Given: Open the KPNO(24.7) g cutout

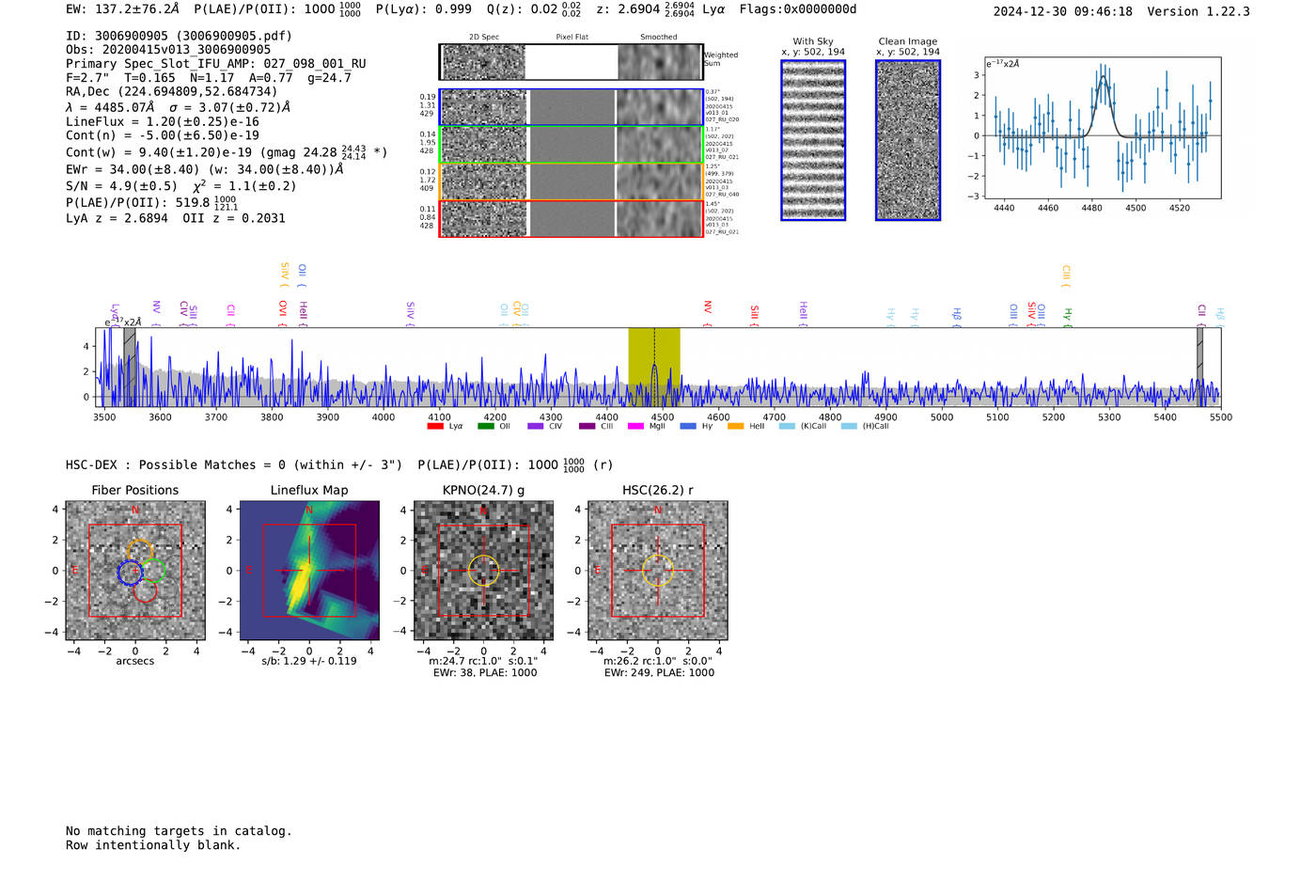Looking at the screenshot, I should tap(483, 571).
